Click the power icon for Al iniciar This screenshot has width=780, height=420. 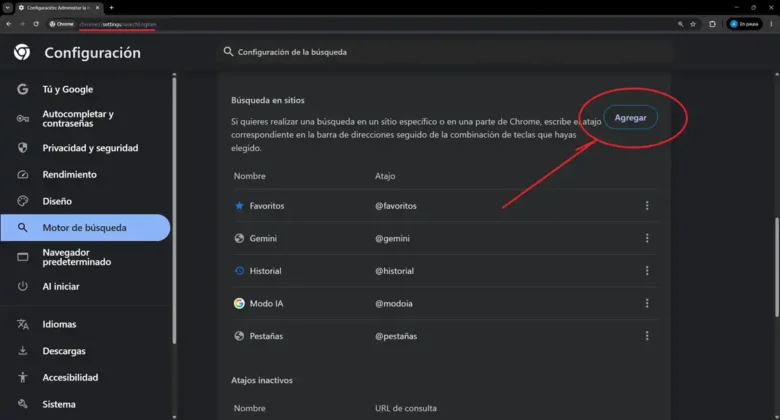tap(22, 286)
